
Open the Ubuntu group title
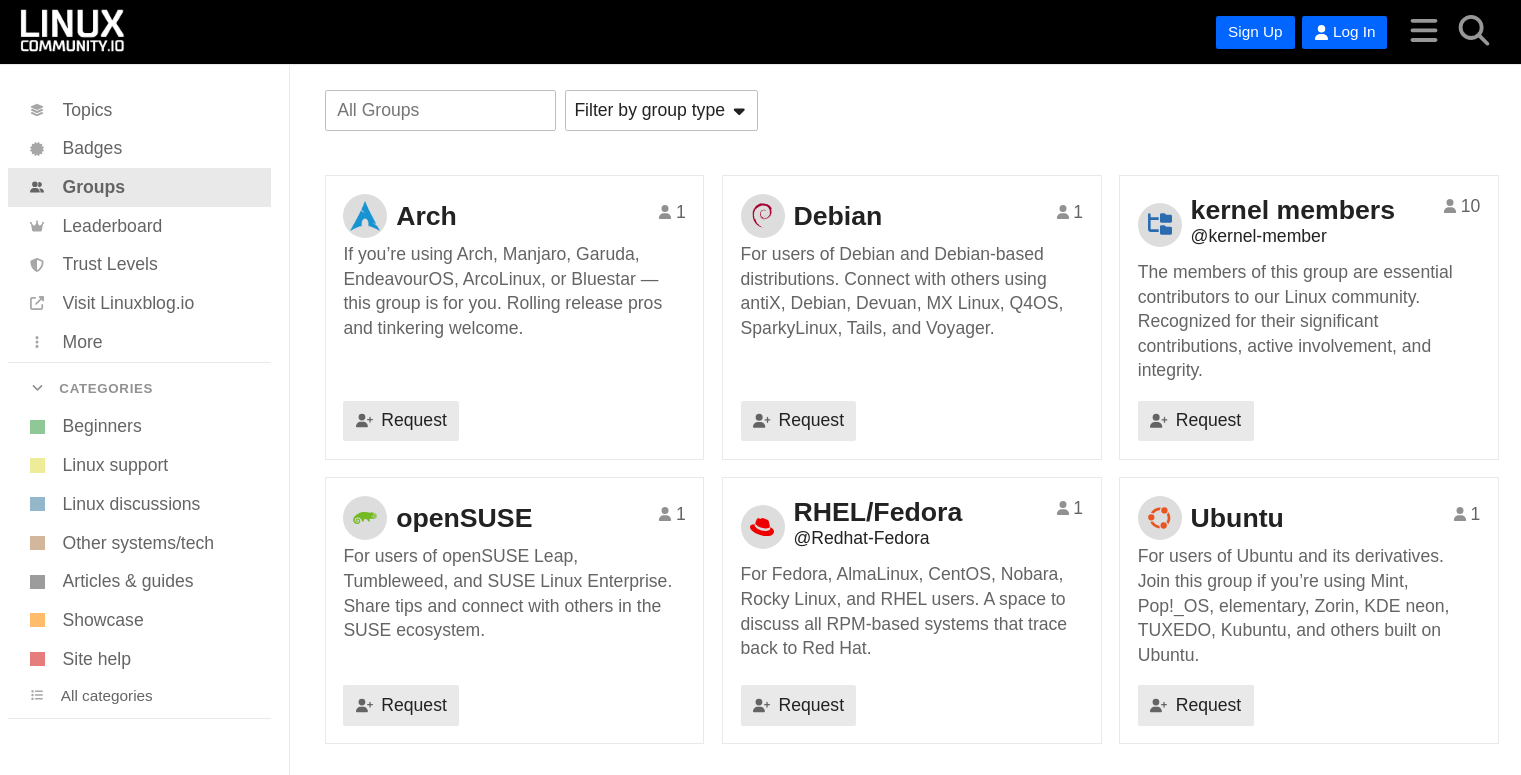point(1236,518)
